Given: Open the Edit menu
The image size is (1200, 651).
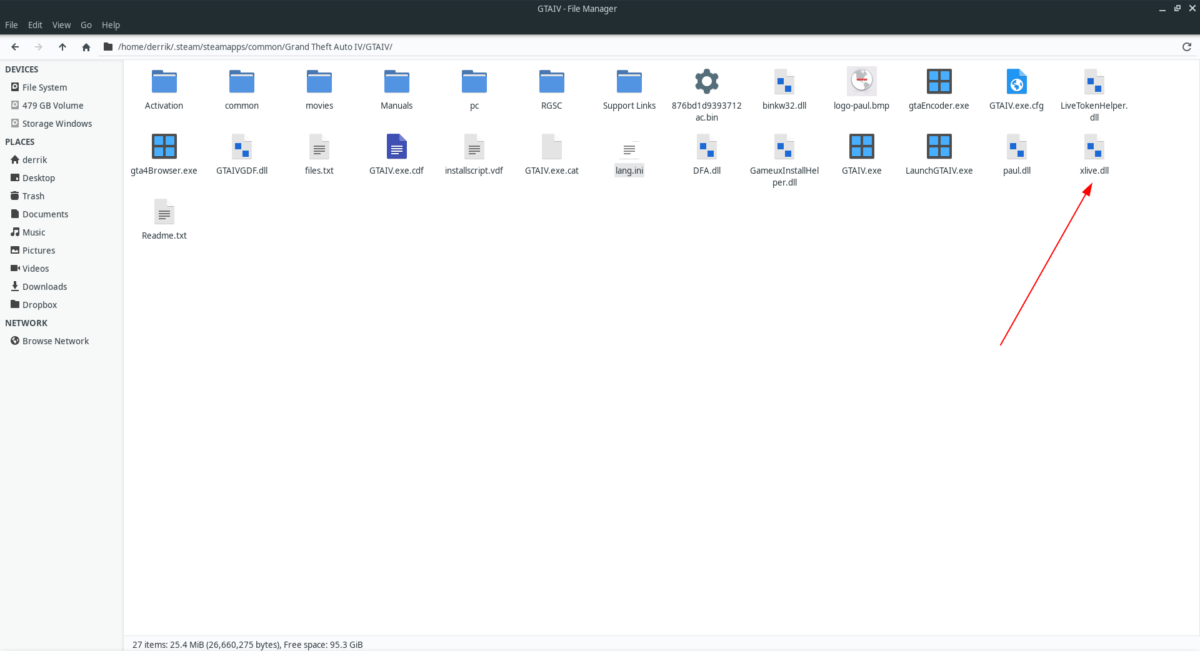Looking at the screenshot, I should click(x=35, y=24).
